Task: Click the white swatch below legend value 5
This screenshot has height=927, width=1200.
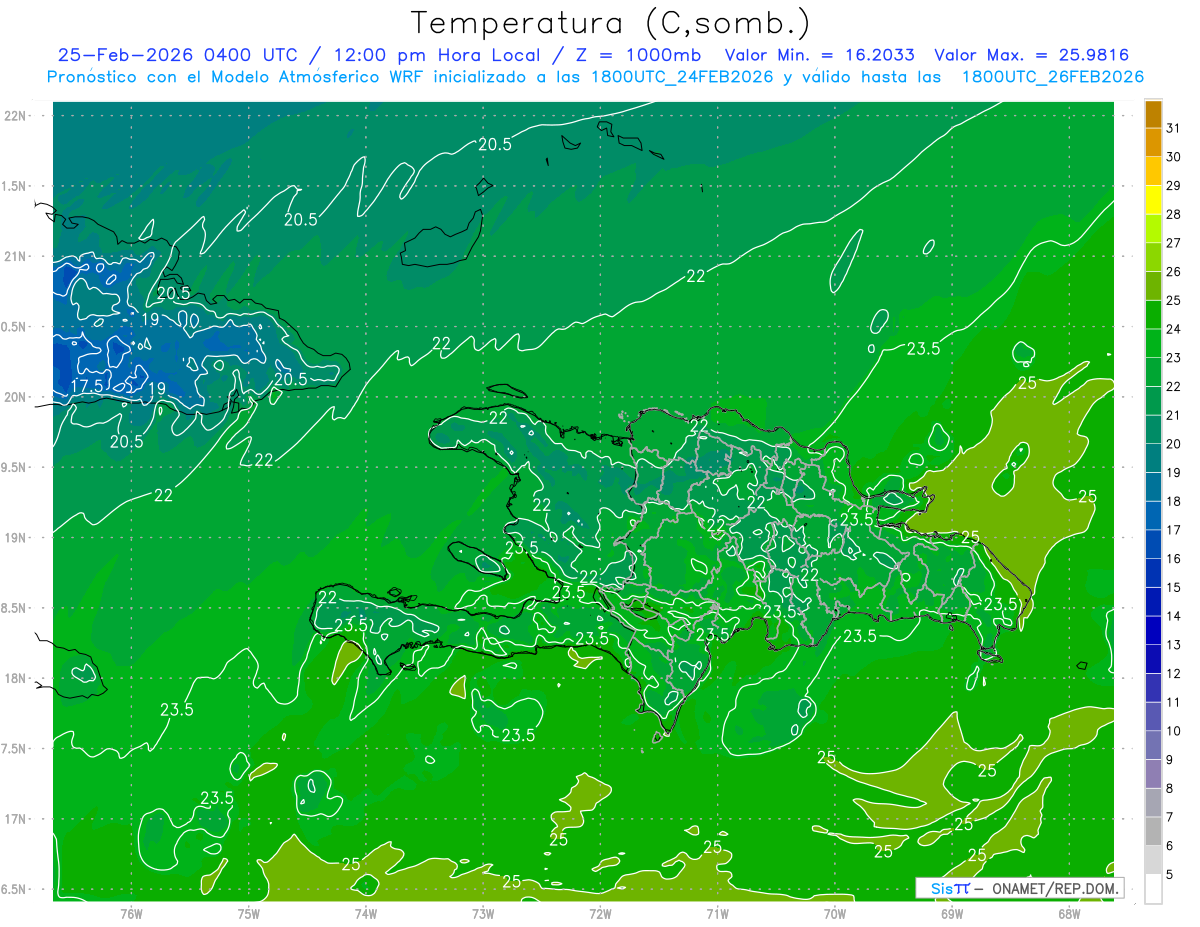Action: click(1153, 889)
